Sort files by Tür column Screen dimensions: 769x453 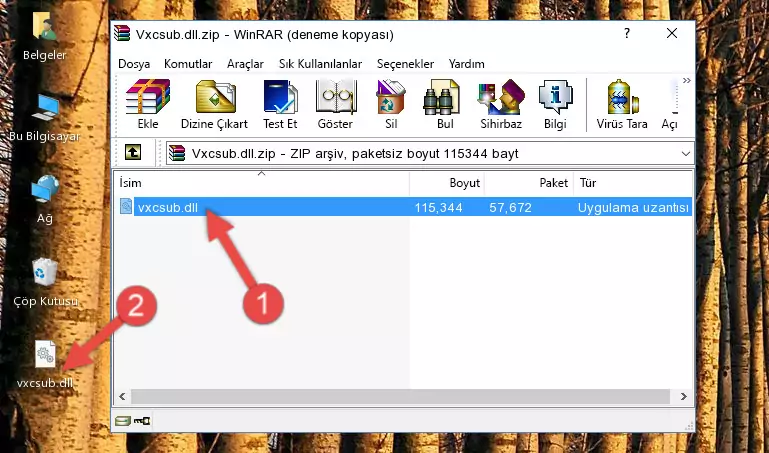pyautogui.click(x=633, y=183)
